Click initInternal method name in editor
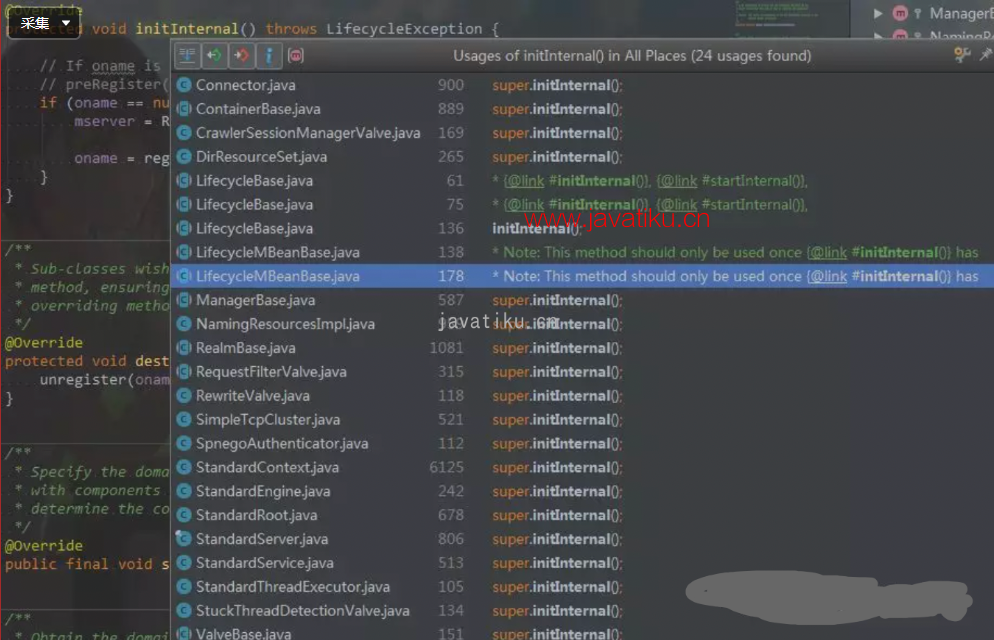 coord(187,29)
